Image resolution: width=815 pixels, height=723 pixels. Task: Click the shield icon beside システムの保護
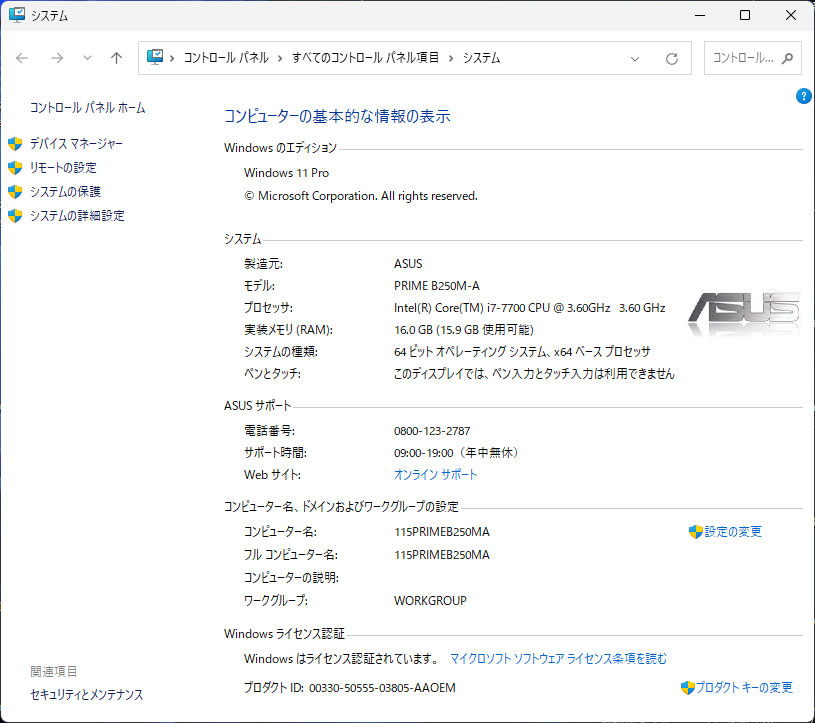point(15,191)
